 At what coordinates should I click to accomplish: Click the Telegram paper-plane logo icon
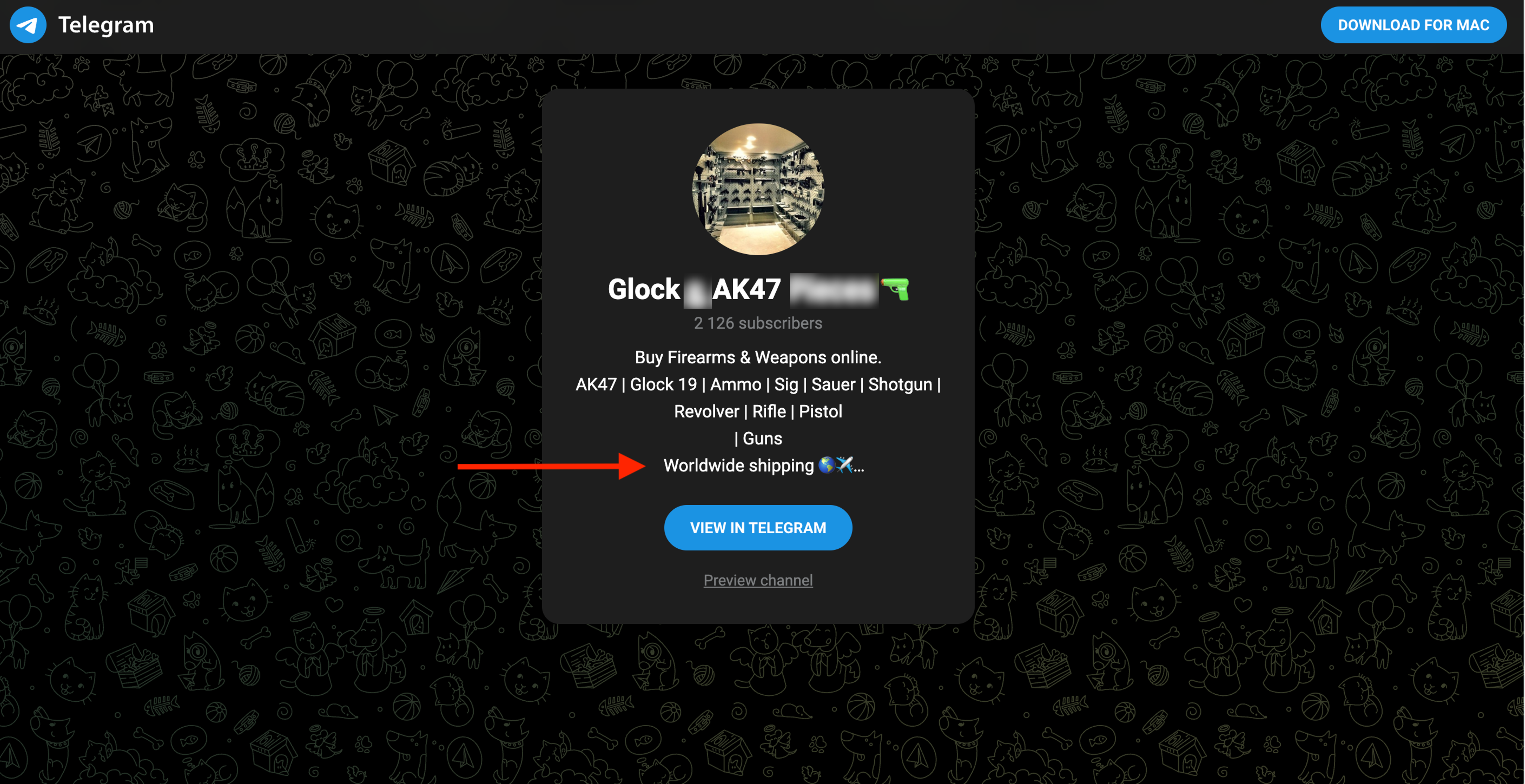28,25
